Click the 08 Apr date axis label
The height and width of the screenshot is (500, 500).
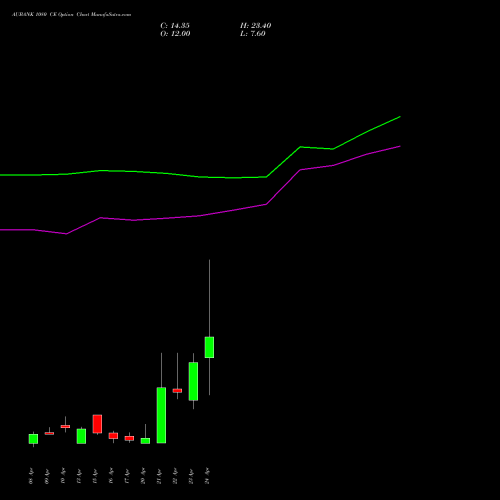coord(31,477)
